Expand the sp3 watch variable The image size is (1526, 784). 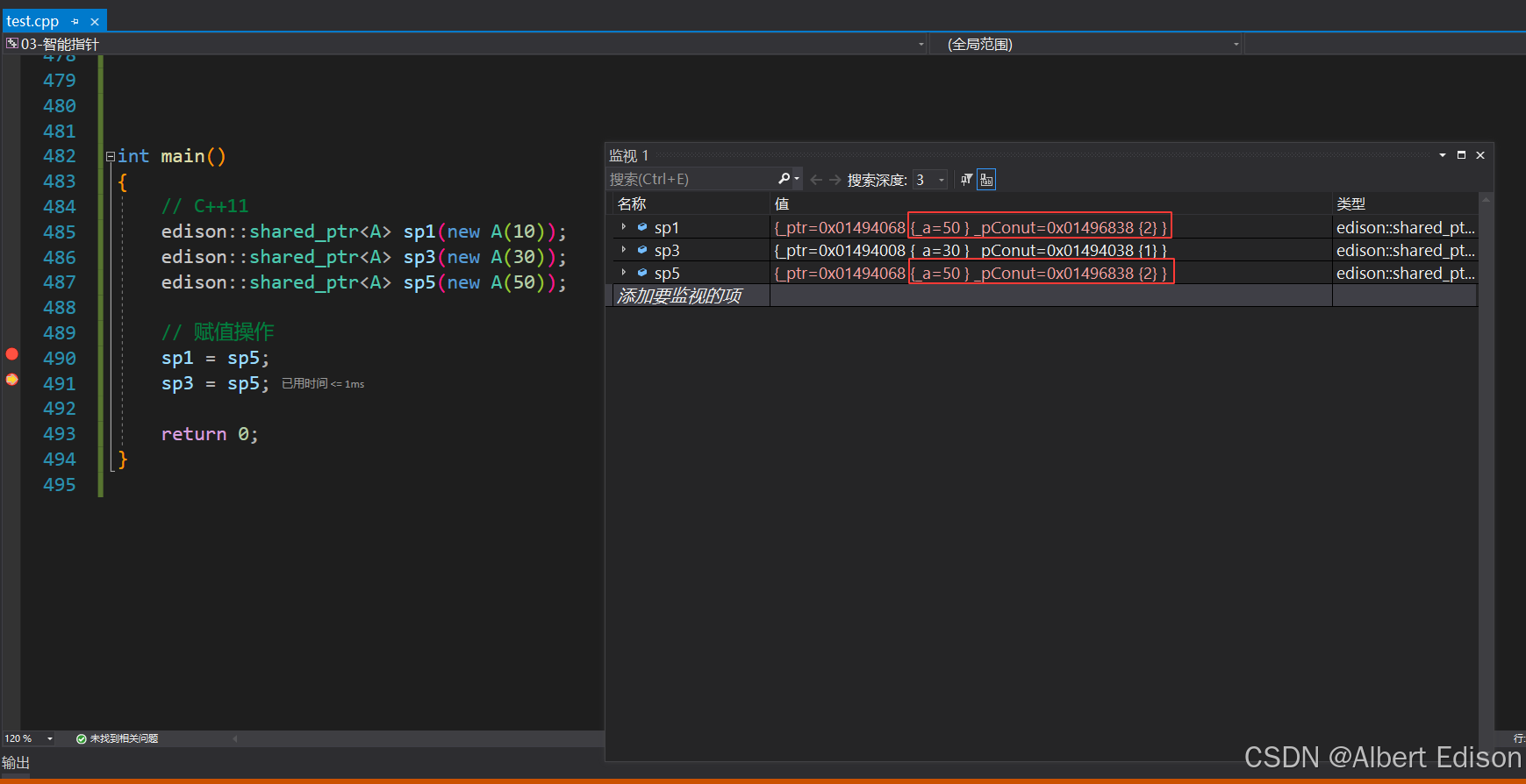pos(624,250)
